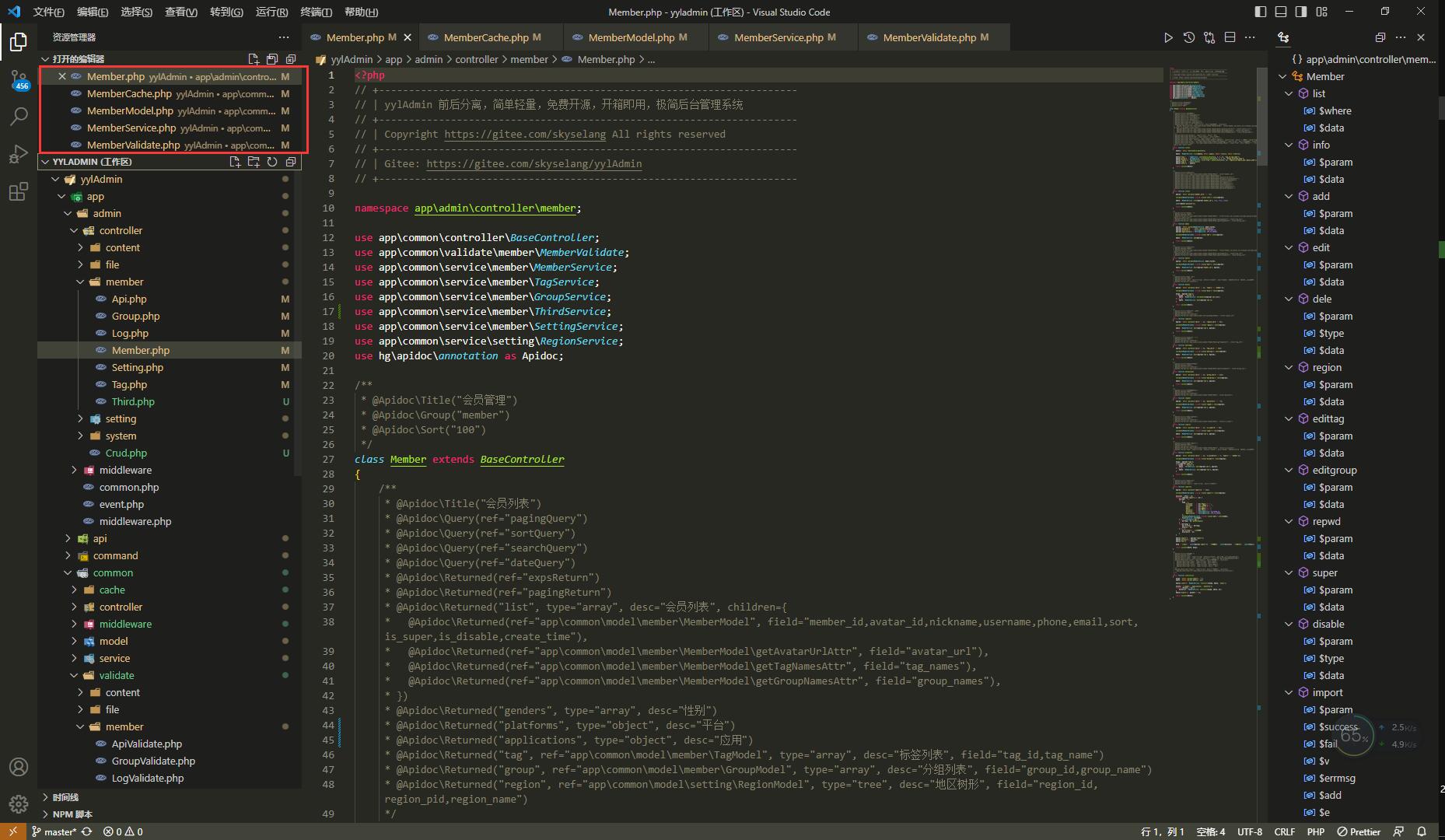Open the Extensions view
The width and height of the screenshot is (1445, 840).
click(19, 192)
